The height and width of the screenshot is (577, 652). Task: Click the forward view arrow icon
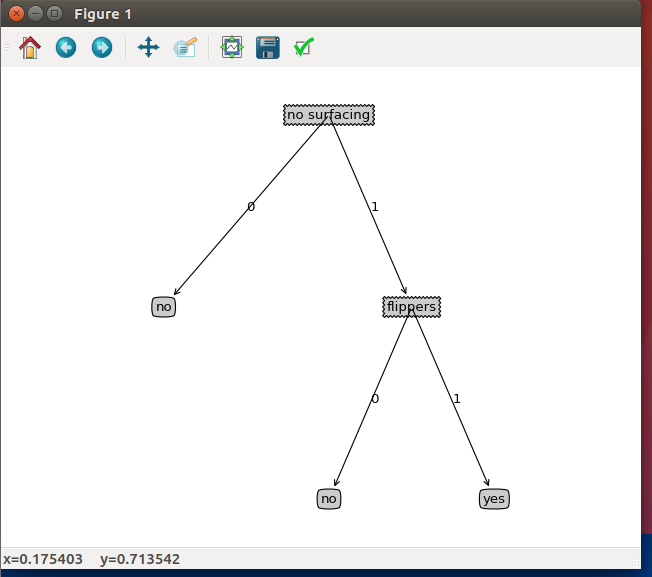pos(101,47)
